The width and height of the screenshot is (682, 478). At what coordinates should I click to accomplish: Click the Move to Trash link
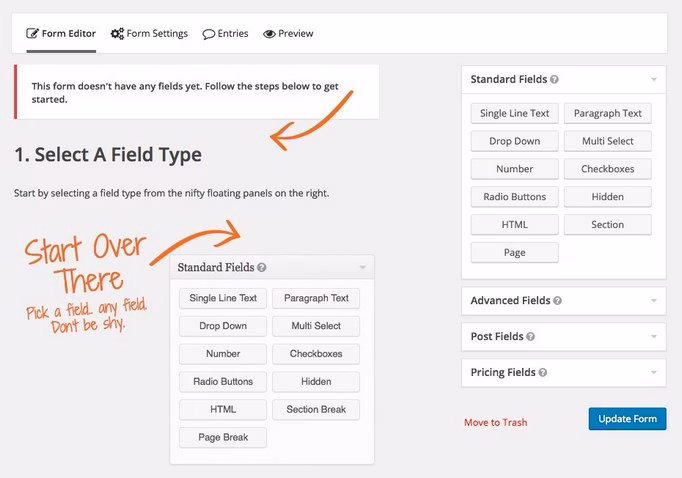tap(495, 422)
